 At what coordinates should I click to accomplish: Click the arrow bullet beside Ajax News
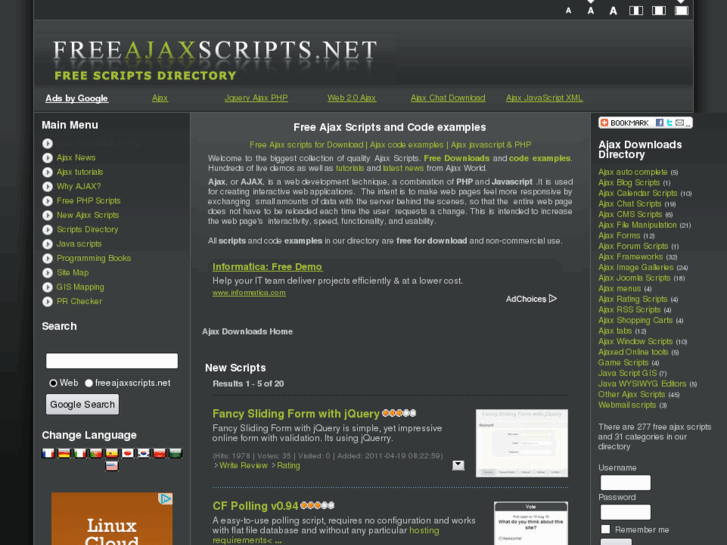coord(47,158)
